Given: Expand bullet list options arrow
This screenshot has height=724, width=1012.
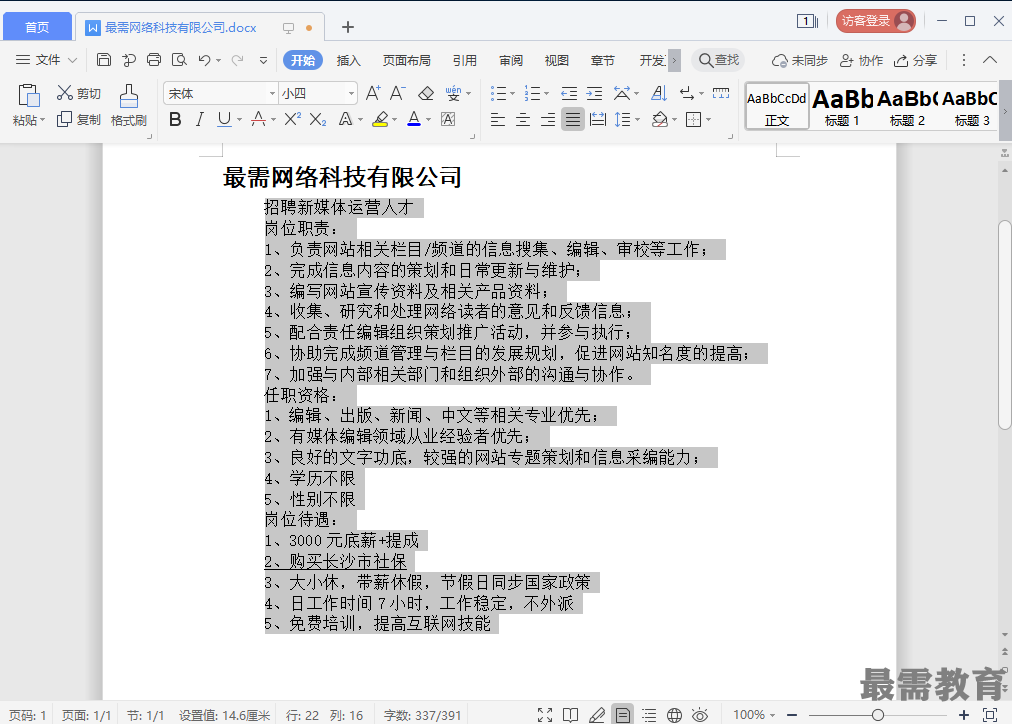Looking at the screenshot, I should coord(512,94).
